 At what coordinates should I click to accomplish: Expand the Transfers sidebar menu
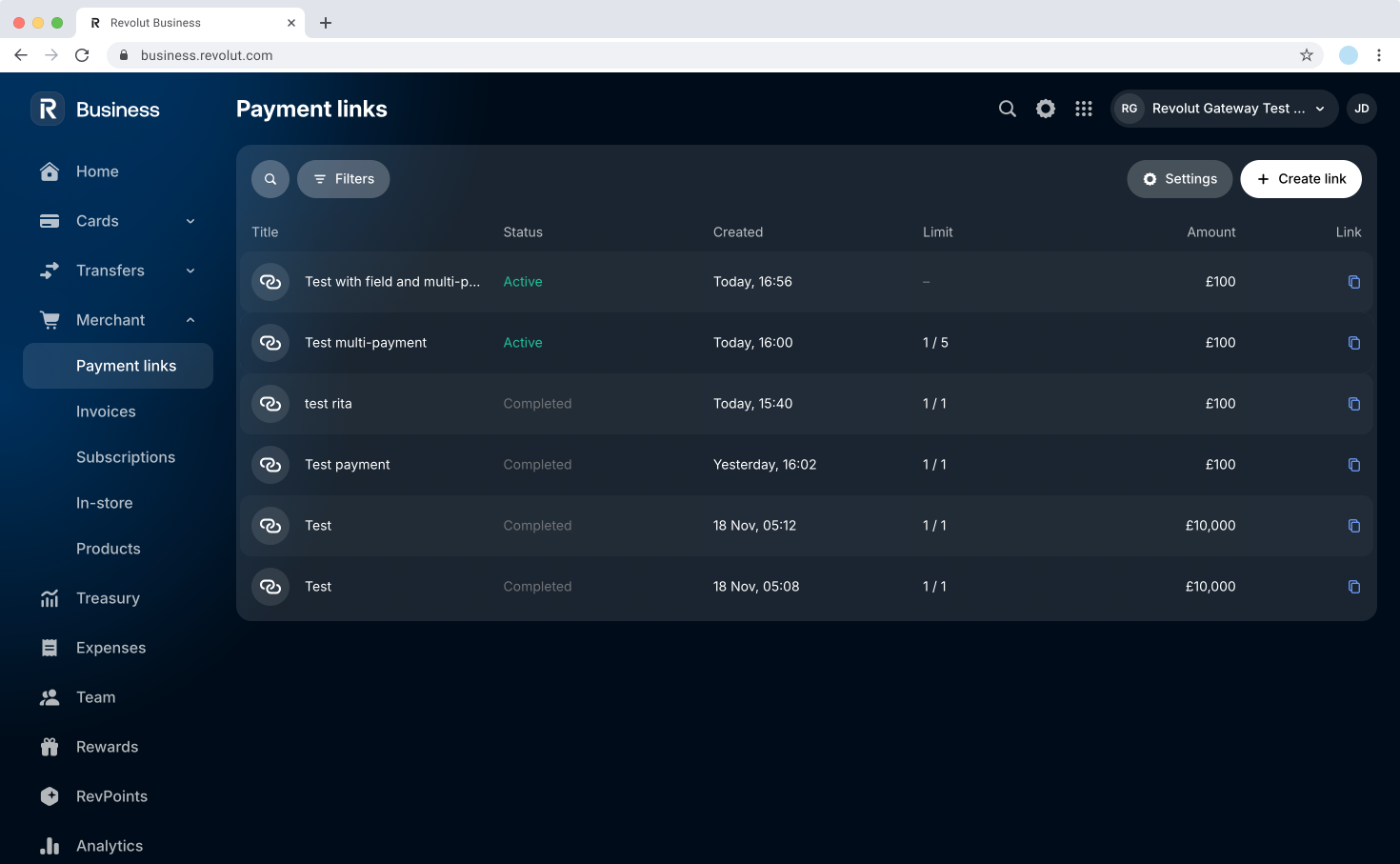(x=189, y=270)
